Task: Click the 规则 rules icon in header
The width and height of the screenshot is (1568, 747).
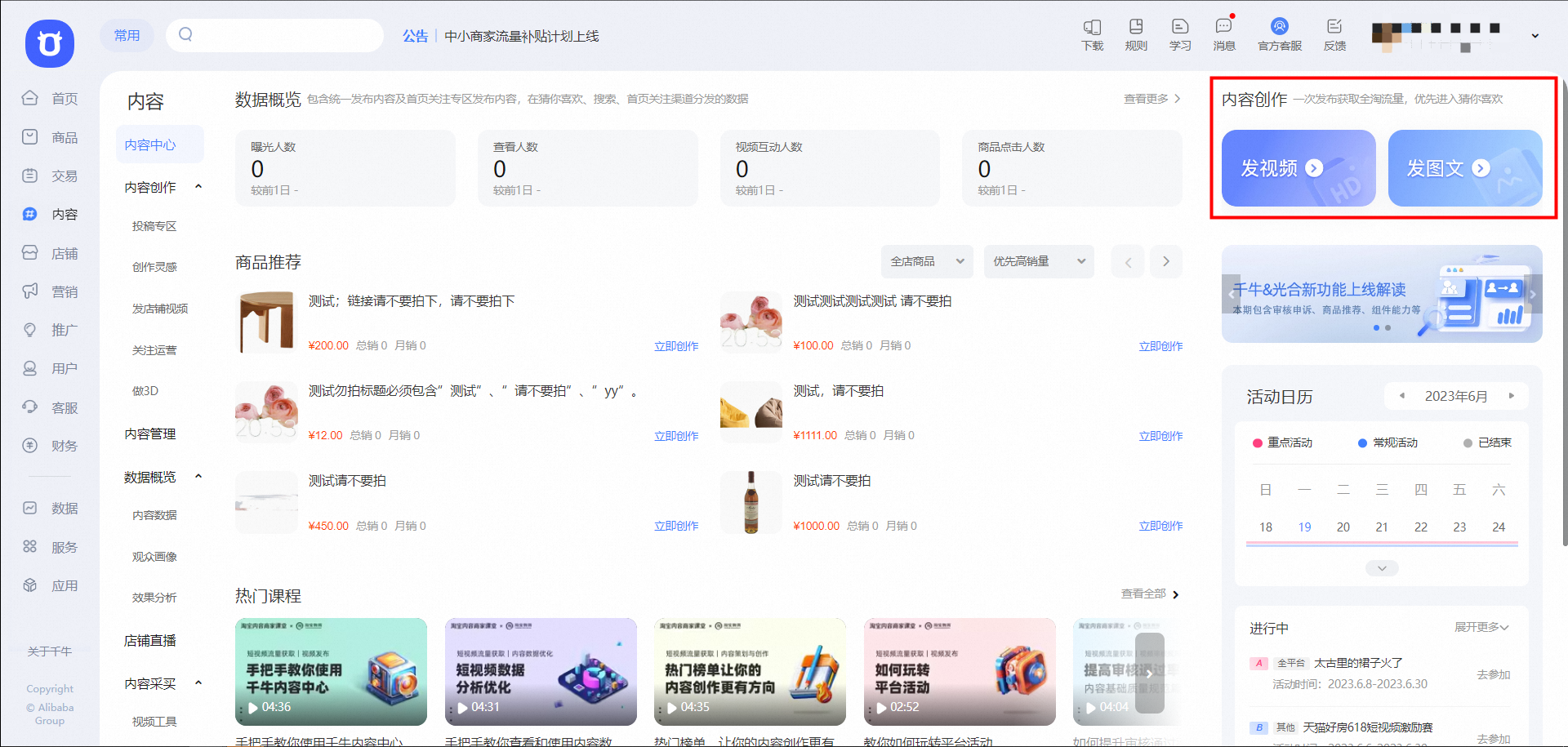Action: point(1136,26)
